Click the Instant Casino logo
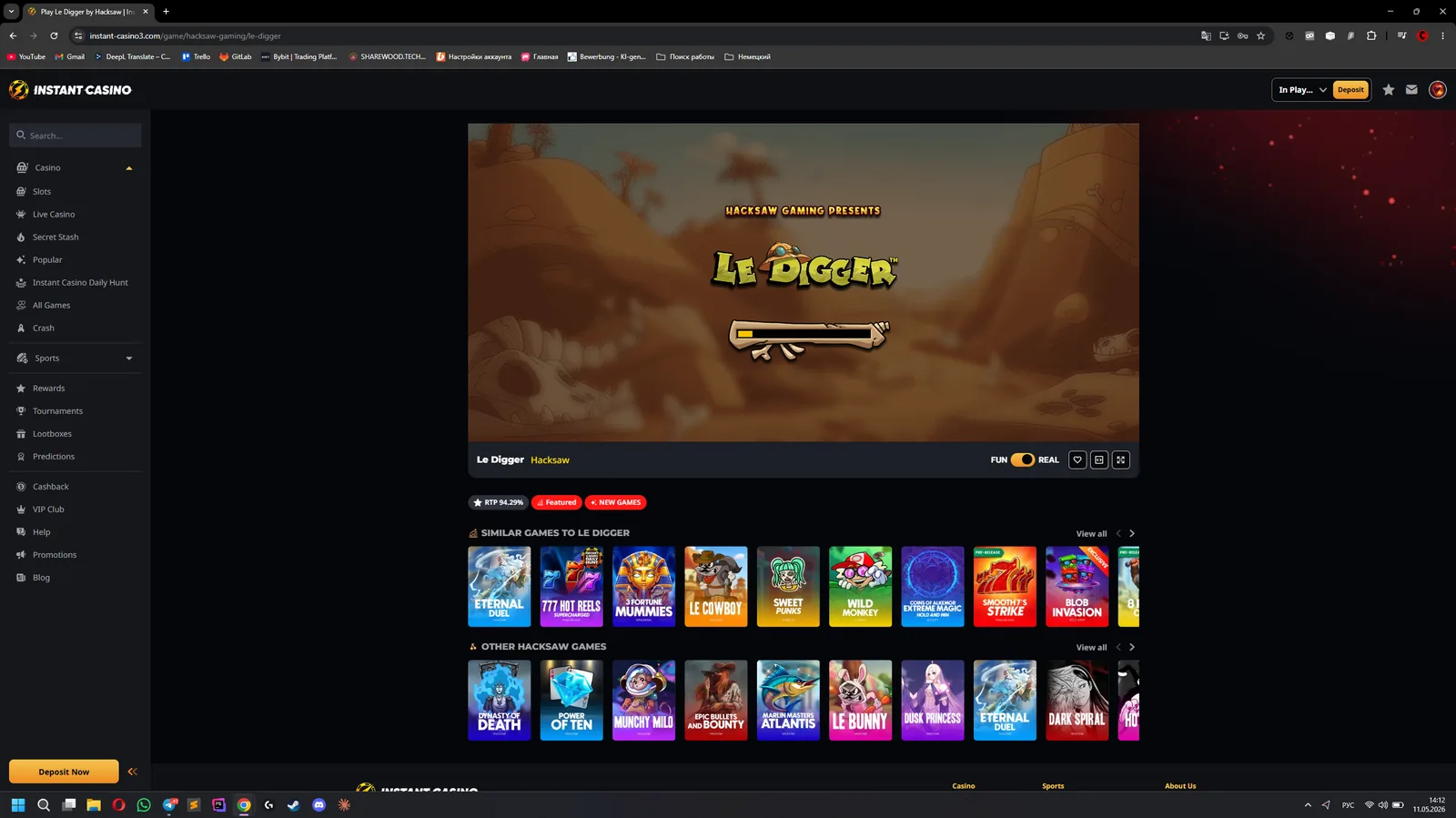 70,89
